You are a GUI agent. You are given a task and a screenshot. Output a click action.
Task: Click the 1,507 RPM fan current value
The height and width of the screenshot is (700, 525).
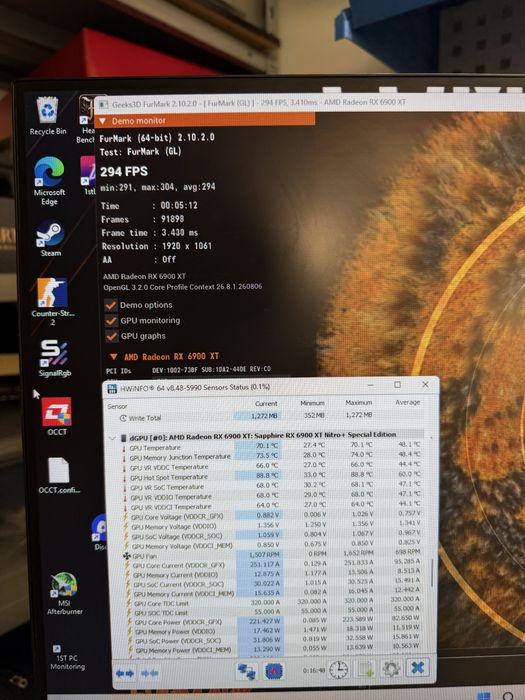264,555
